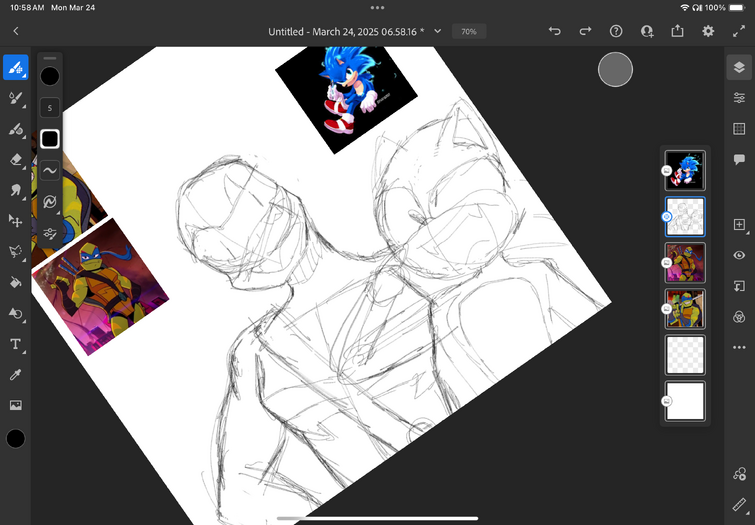Select the Live brushes tool

coord(15,98)
